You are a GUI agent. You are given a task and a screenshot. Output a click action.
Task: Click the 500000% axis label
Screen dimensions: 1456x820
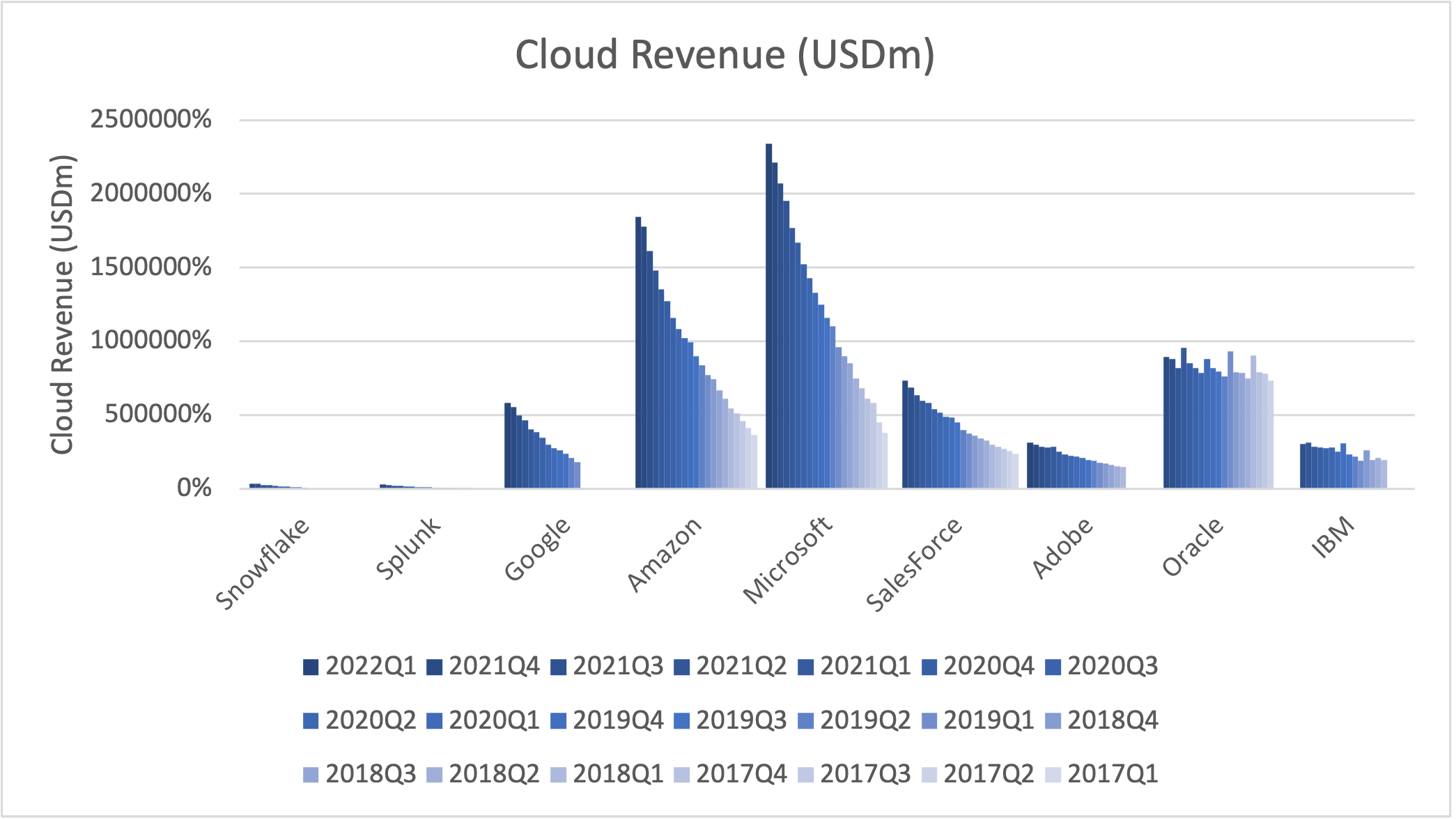click(158, 415)
